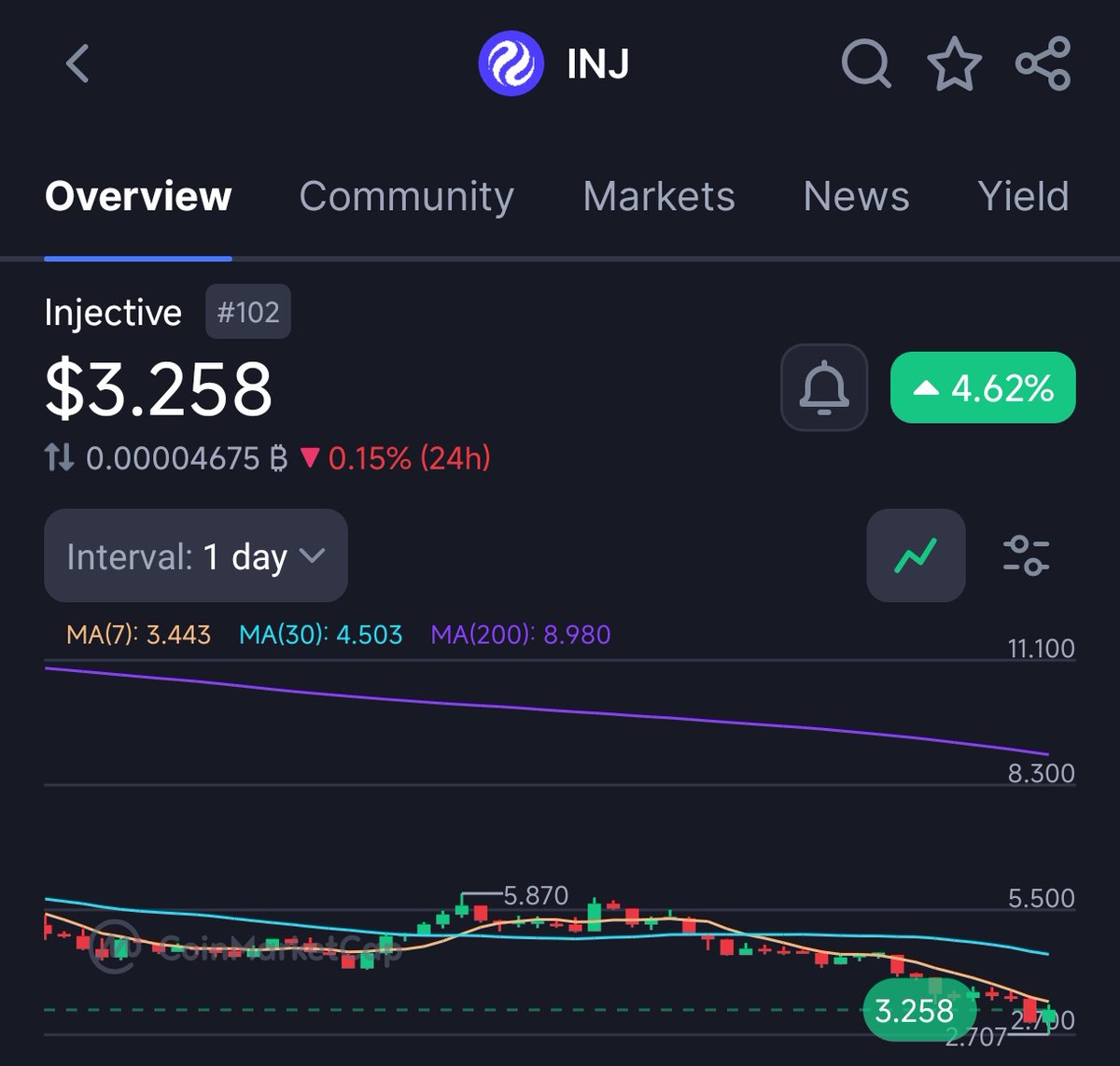Switch to the Community tab
1120x1066 pixels.
[x=406, y=196]
